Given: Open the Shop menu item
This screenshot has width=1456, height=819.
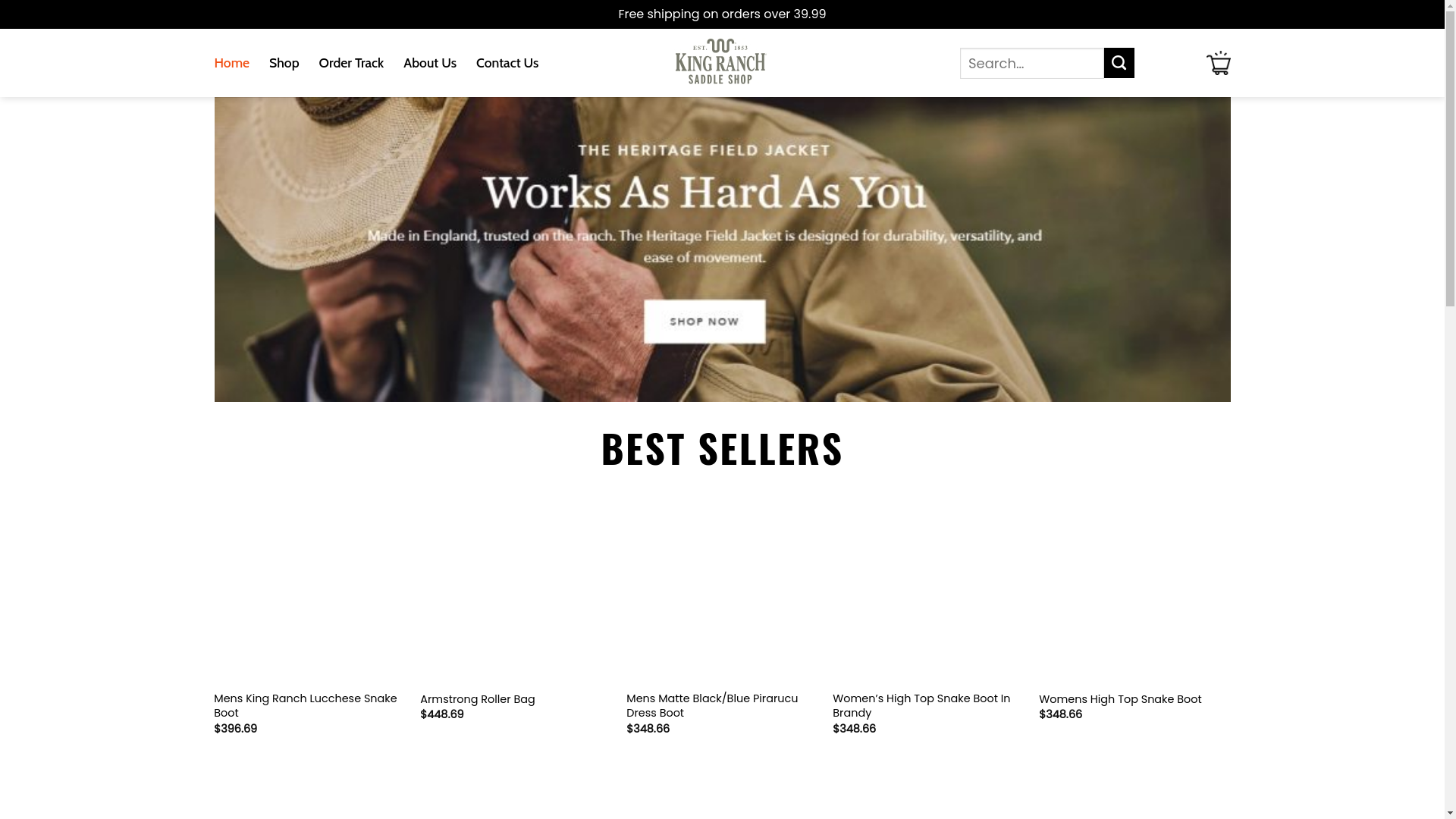Looking at the screenshot, I should pos(284,63).
